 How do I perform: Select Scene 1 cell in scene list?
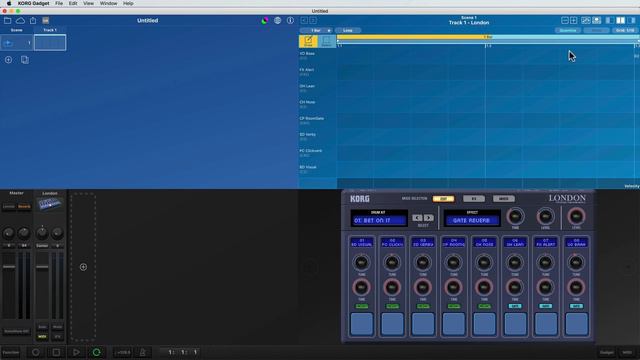click(x=17, y=43)
